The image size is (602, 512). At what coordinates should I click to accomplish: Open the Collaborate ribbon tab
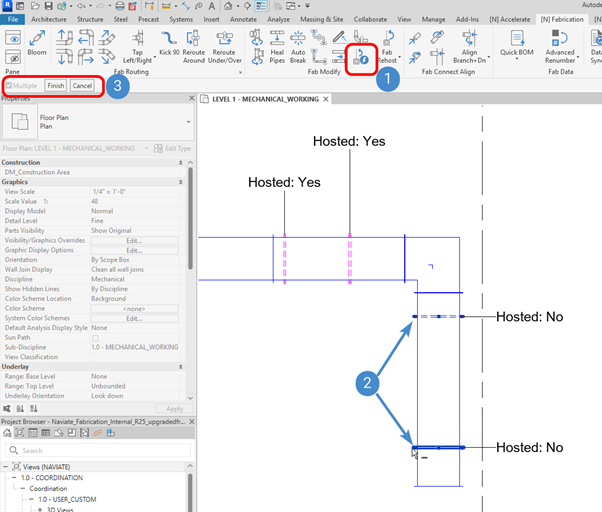click(x=370, y=19)
